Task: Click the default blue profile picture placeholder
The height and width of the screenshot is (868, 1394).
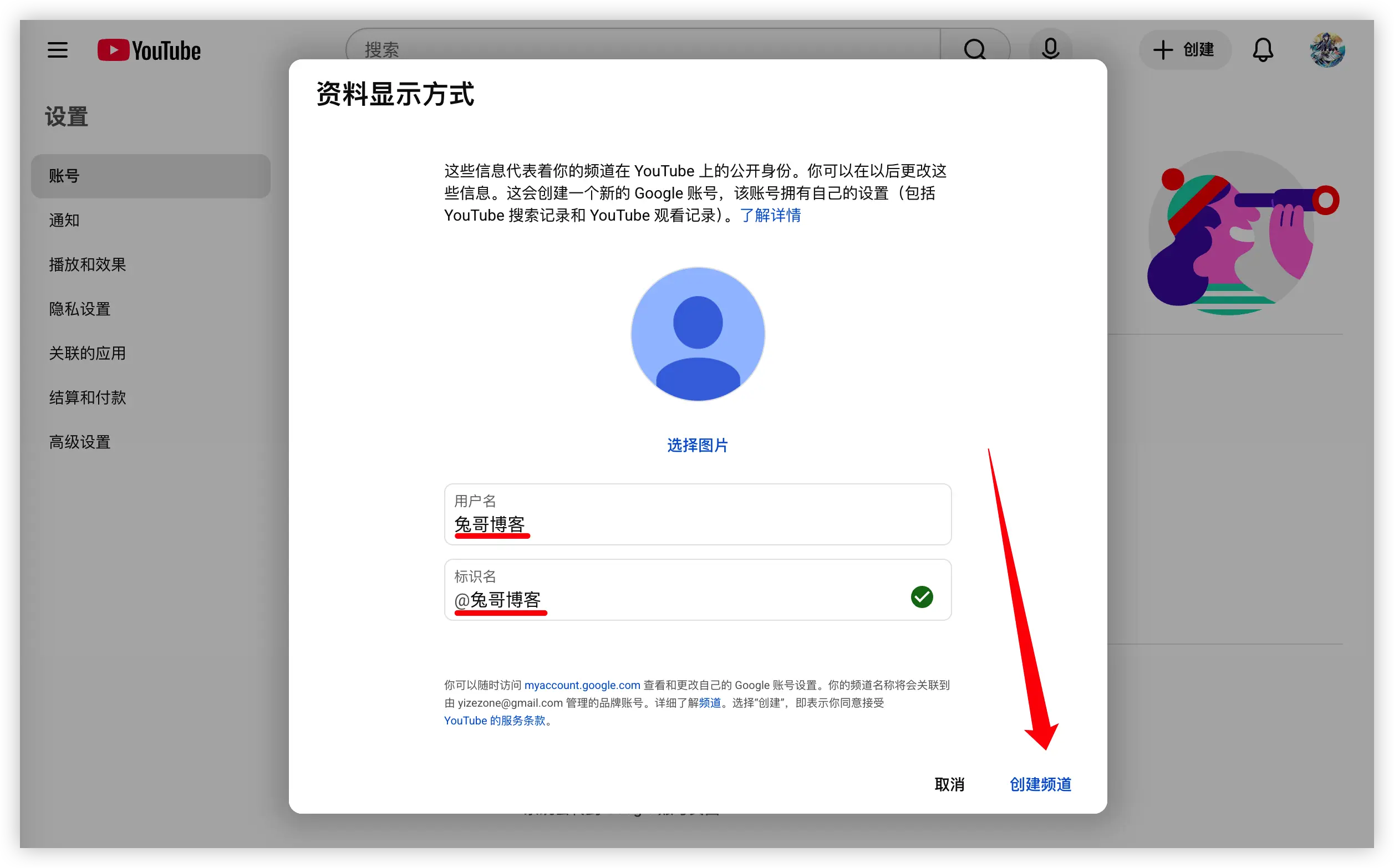Action: (x=697, y=334)
